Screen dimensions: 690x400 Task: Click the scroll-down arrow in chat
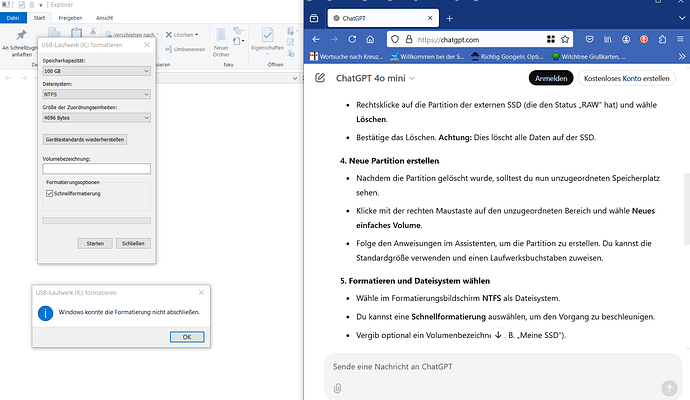point(498,335)
